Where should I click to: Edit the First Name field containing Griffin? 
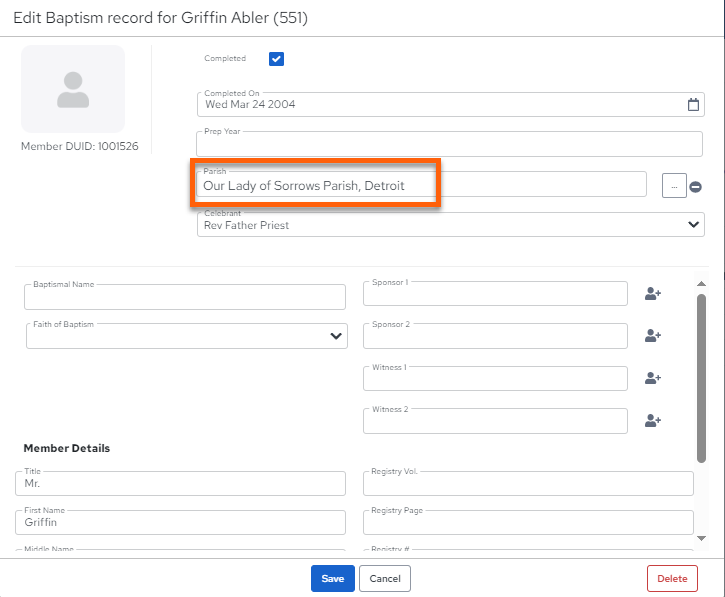(x=180, y=523)
